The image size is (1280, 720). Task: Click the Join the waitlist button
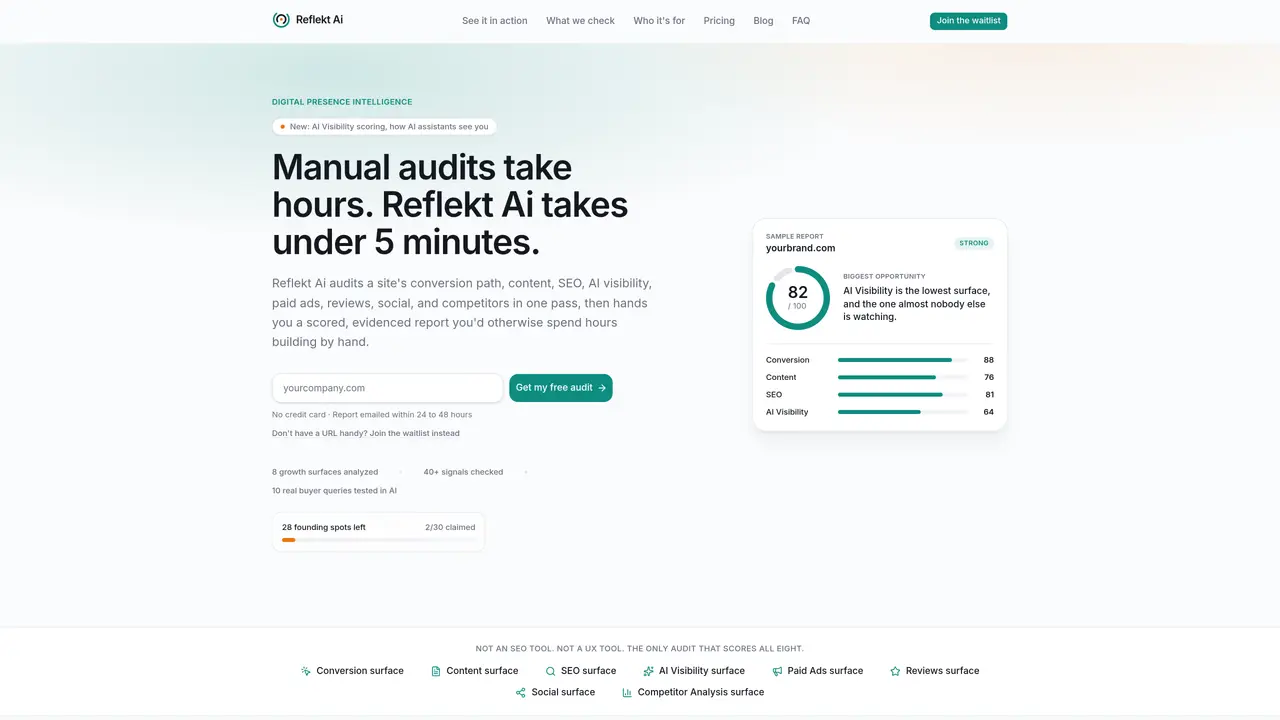[968, 21]
